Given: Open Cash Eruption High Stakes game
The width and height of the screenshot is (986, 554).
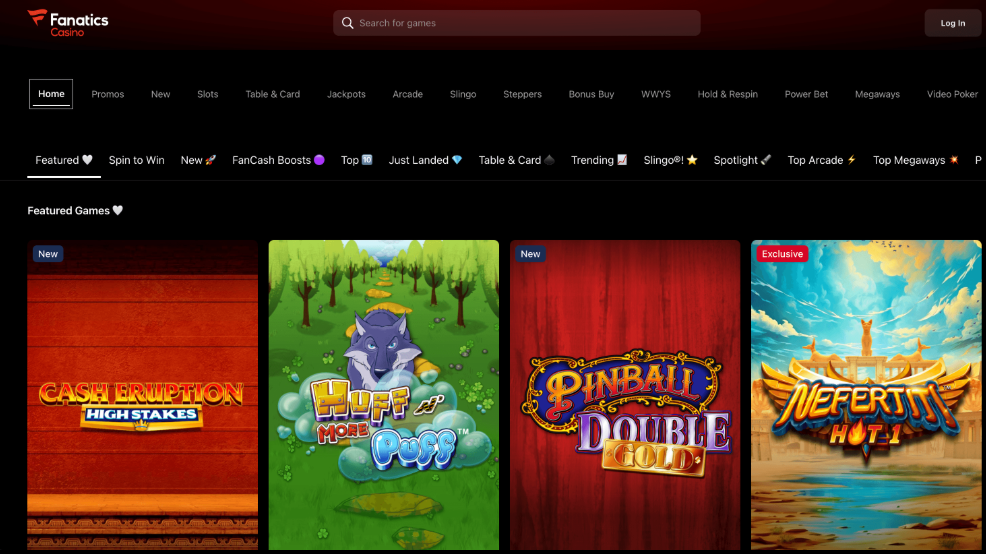Looking at the screenshot, I should 142,395.
